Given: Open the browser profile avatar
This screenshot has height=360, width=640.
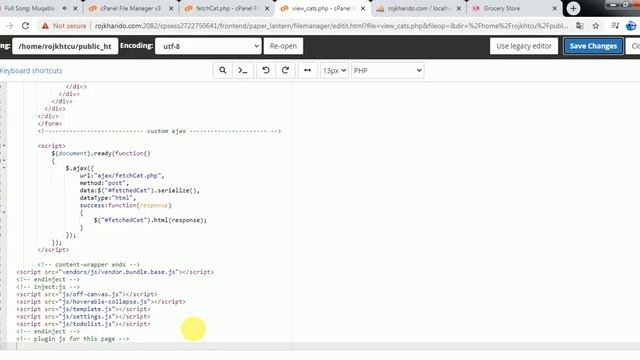Looking at the screenshot, I should 631,26.
